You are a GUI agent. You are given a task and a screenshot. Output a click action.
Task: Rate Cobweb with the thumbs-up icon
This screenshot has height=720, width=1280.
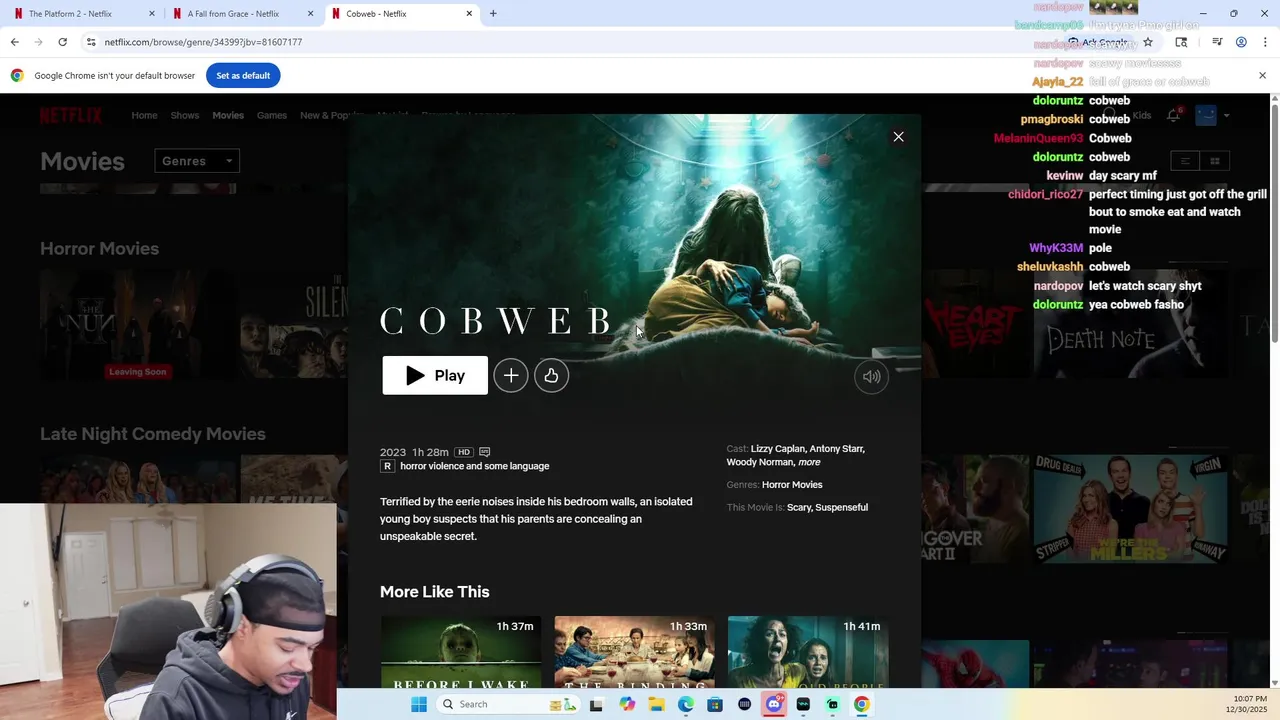(x=551, y=375)
